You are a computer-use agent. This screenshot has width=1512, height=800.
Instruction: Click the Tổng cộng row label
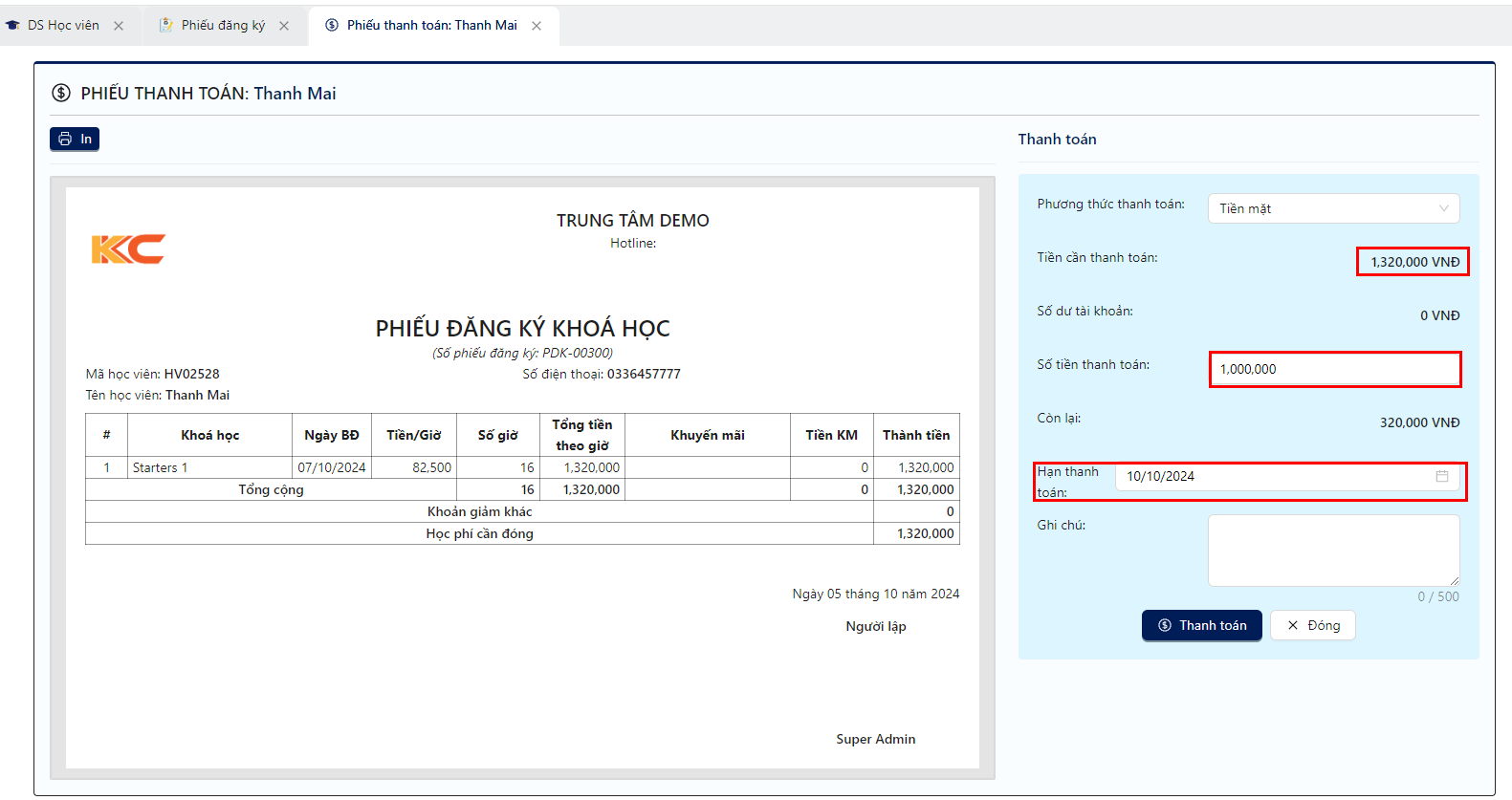271,489
